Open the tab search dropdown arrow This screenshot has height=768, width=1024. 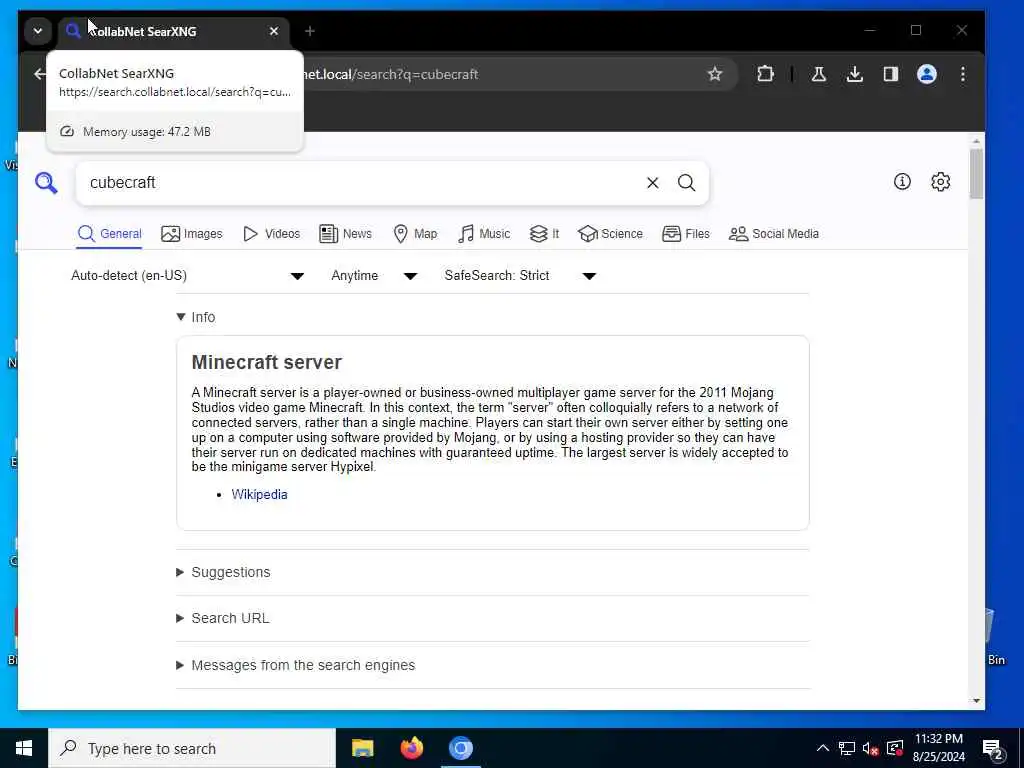[x=38, y=31]
